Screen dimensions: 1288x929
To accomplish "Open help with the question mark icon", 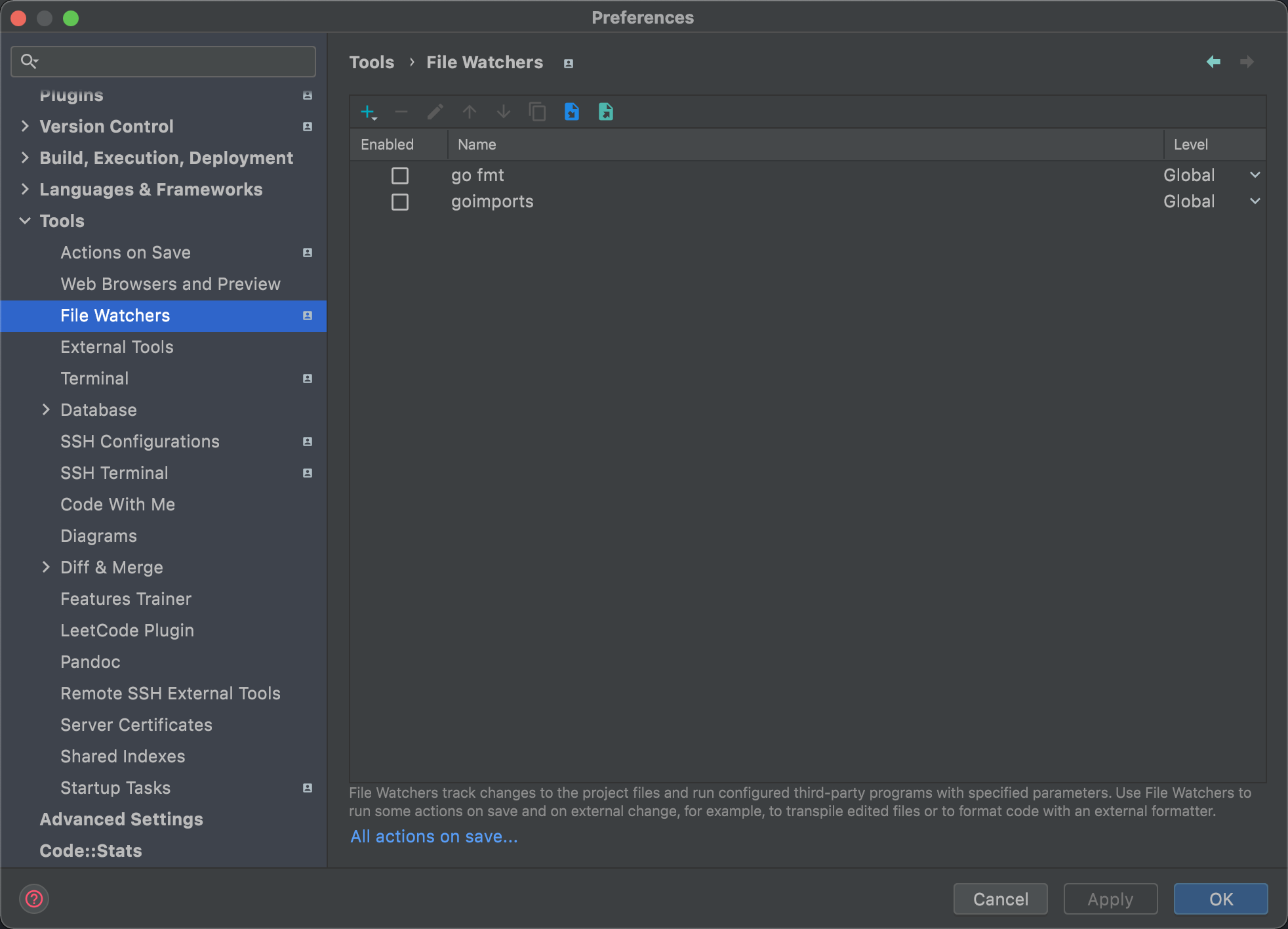I will tap(34, 899).
